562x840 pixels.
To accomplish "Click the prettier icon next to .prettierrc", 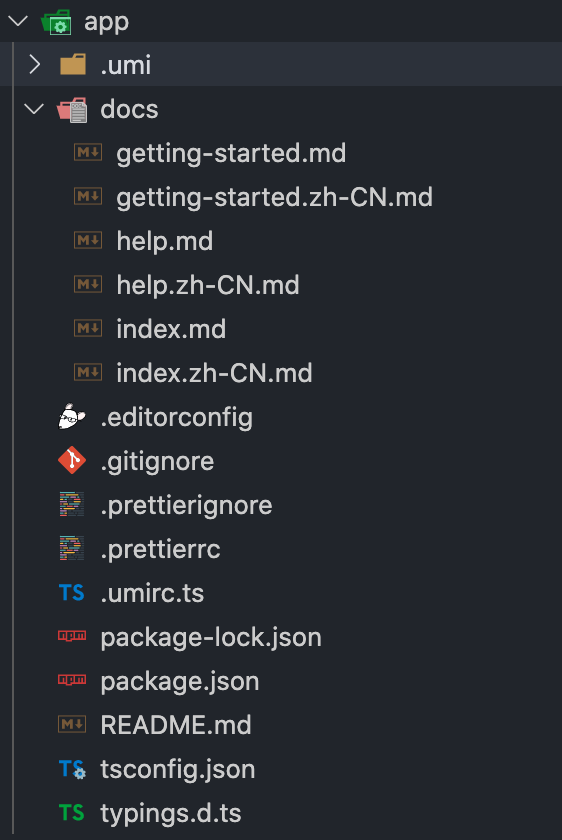I will (x=72, y=549).
